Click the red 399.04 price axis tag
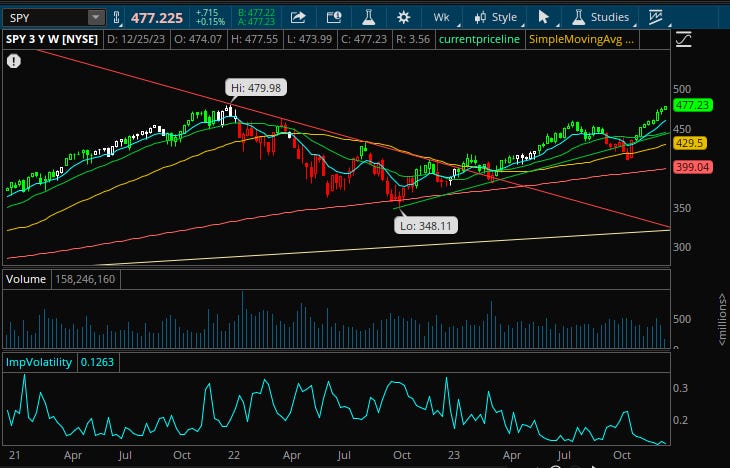 point(693,167)
